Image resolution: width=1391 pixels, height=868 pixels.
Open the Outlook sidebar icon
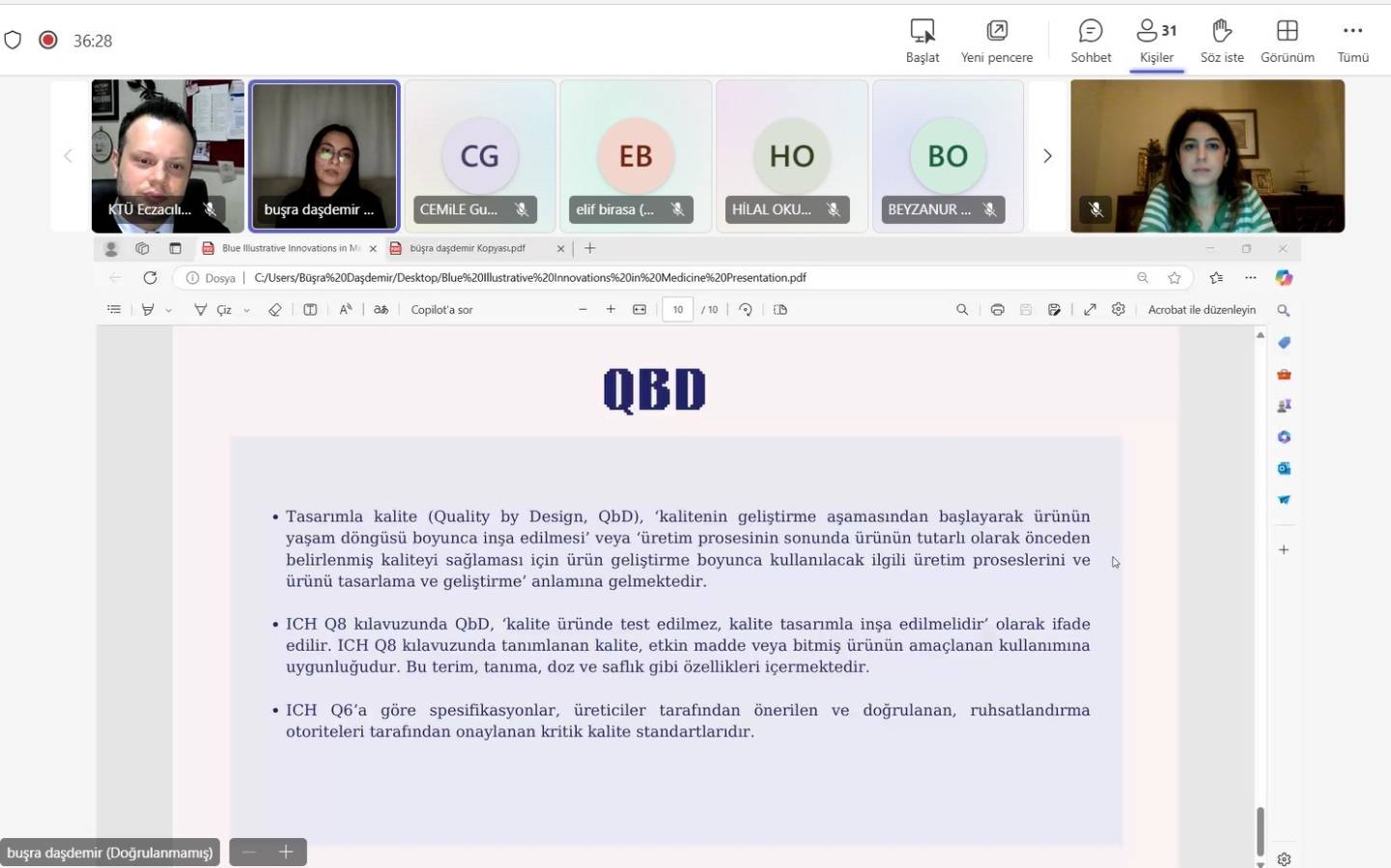click(x=1284, y=468)
